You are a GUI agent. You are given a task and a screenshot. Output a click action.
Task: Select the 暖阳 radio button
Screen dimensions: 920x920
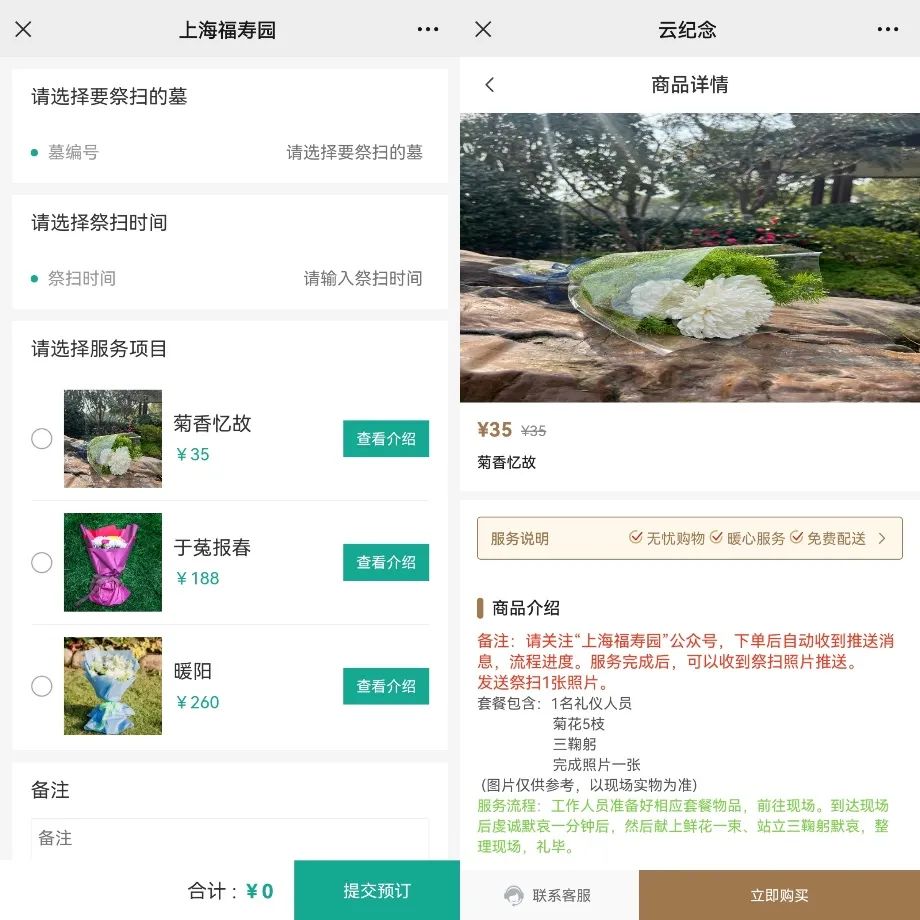[42, 687]
